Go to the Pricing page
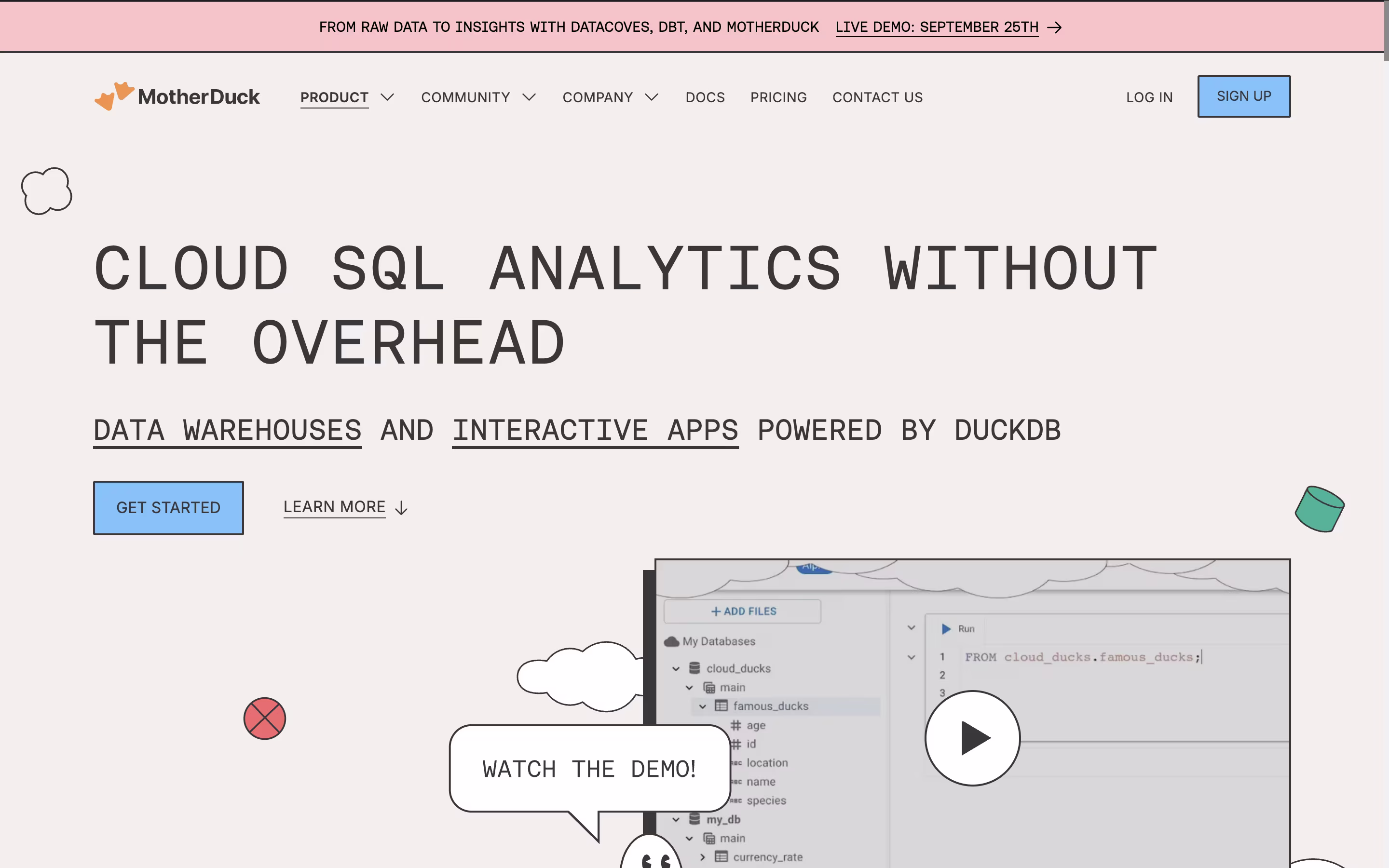This screenshot has height=868, width=1389. (778, 97)
